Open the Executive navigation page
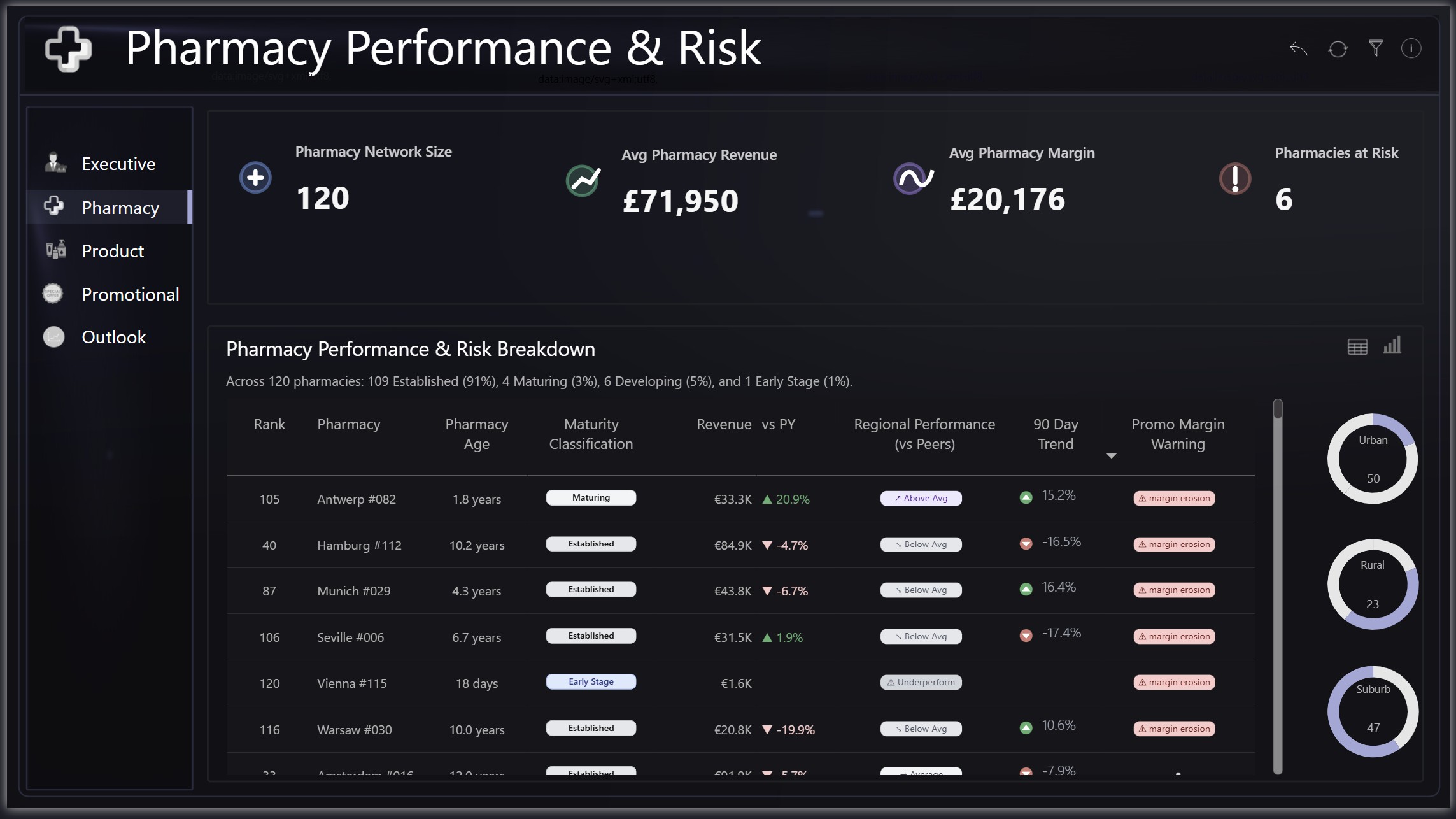 [x=118, y=164]
